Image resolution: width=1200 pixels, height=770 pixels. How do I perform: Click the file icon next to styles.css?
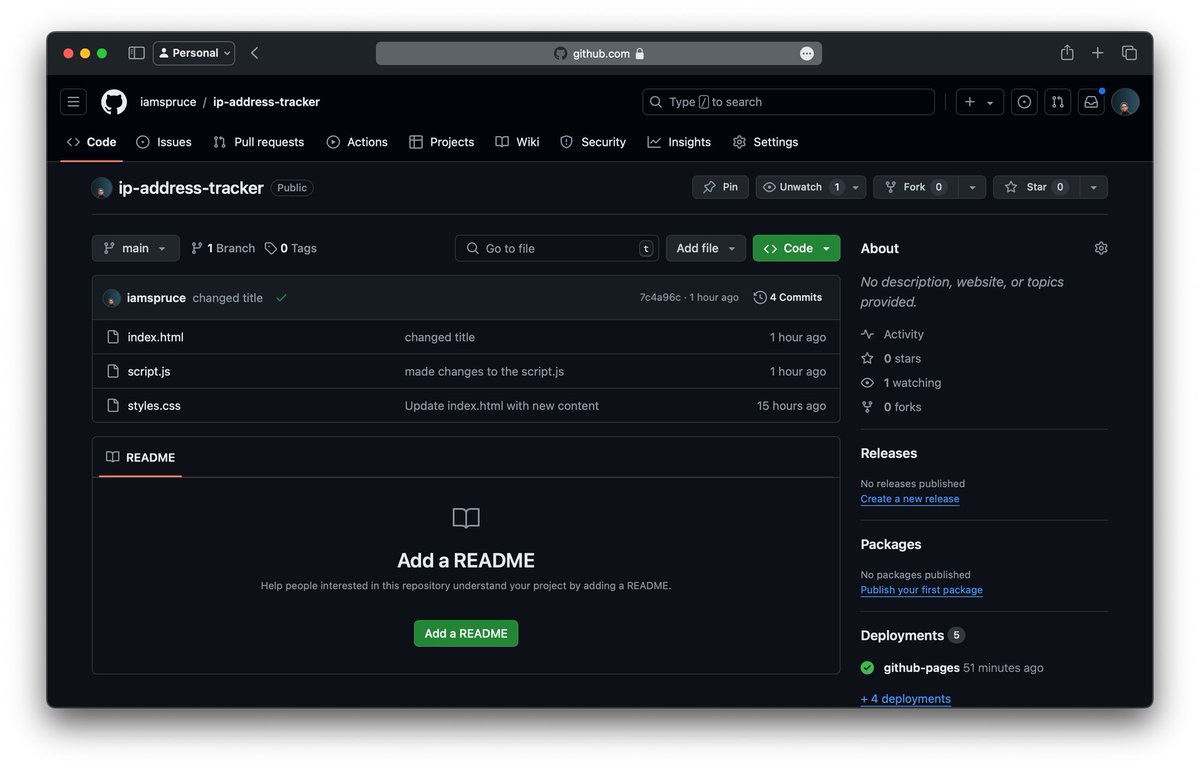click(113, 406)
